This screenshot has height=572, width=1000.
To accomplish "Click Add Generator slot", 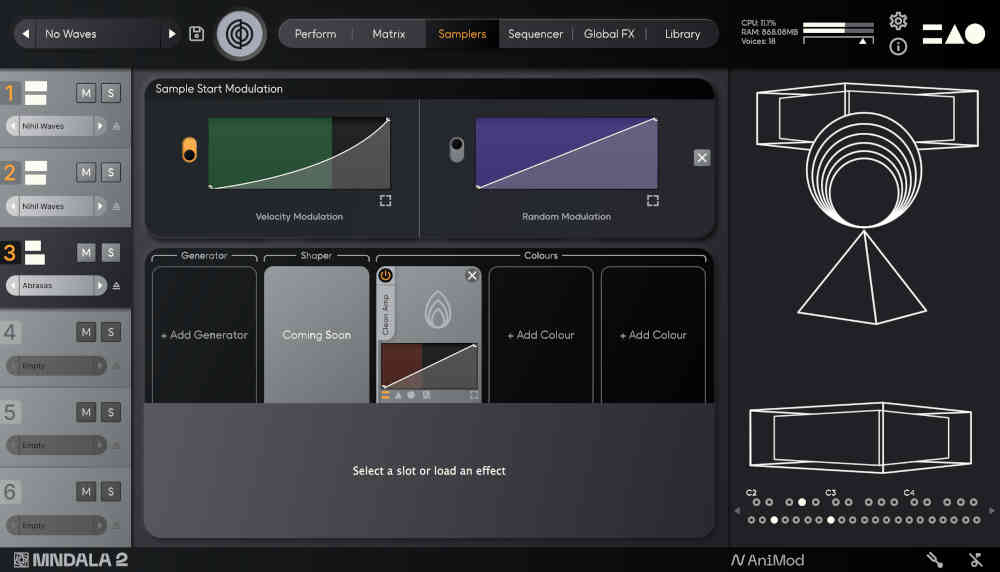I will (x=204, y=335).
